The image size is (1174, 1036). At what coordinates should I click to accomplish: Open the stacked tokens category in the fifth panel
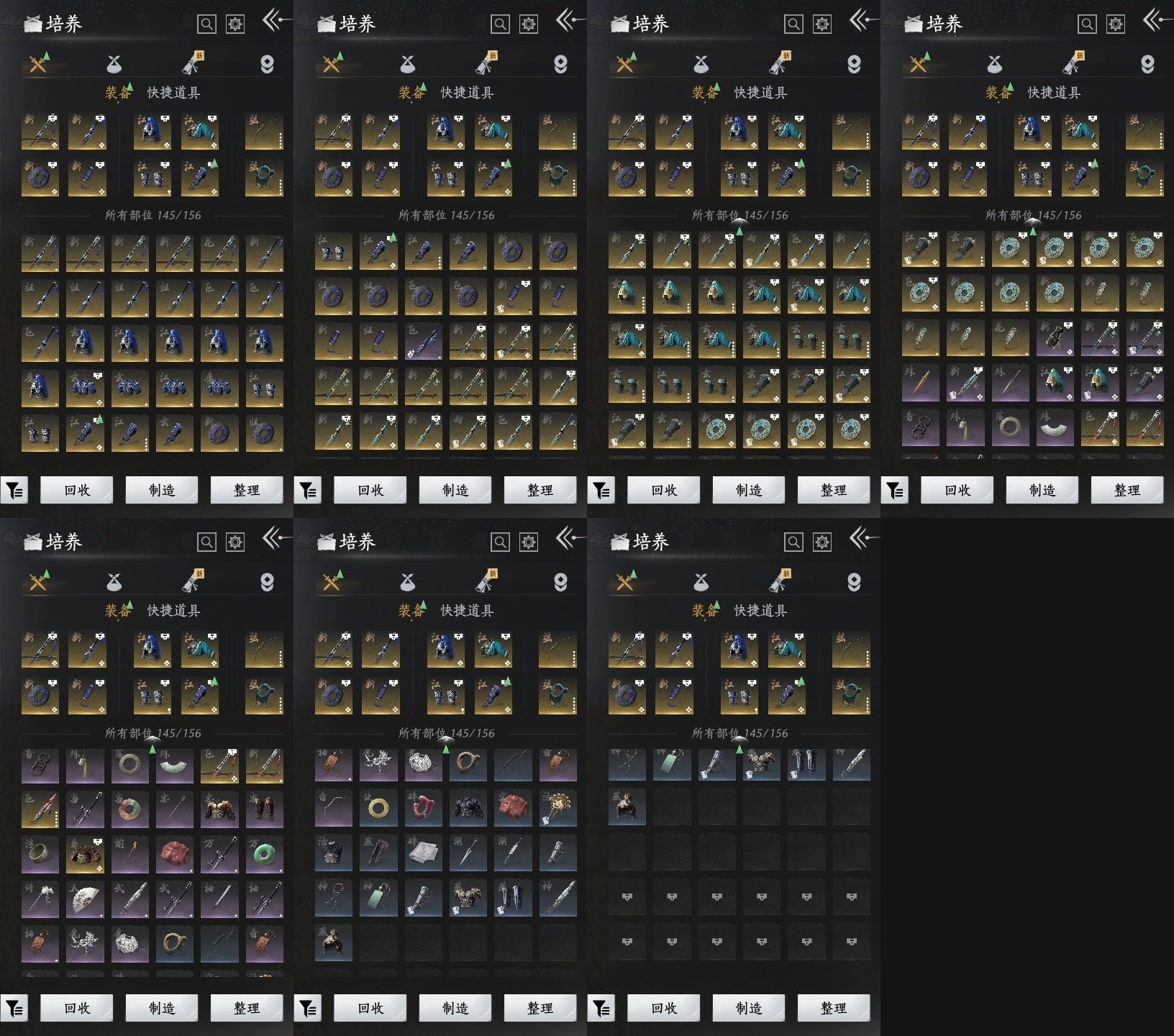tap(267, 582)
